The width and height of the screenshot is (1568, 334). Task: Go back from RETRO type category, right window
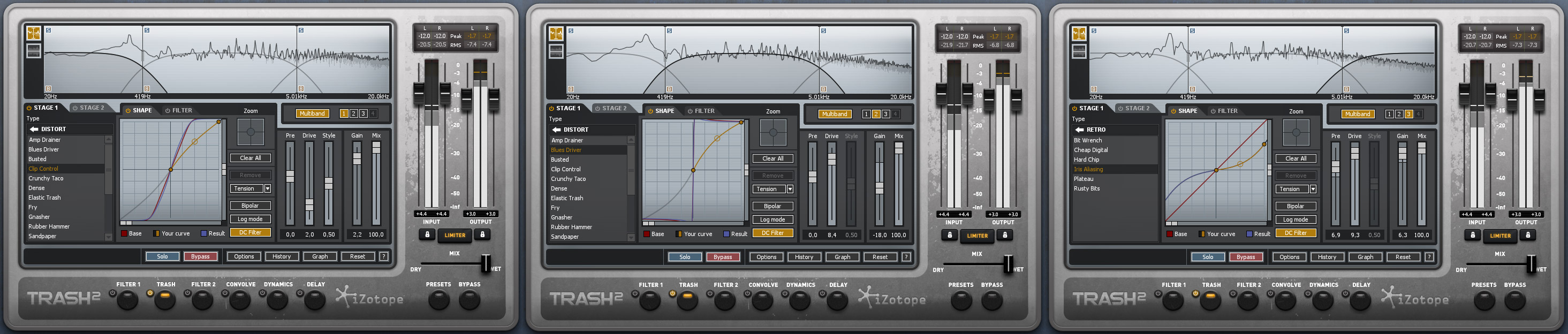1079,130
